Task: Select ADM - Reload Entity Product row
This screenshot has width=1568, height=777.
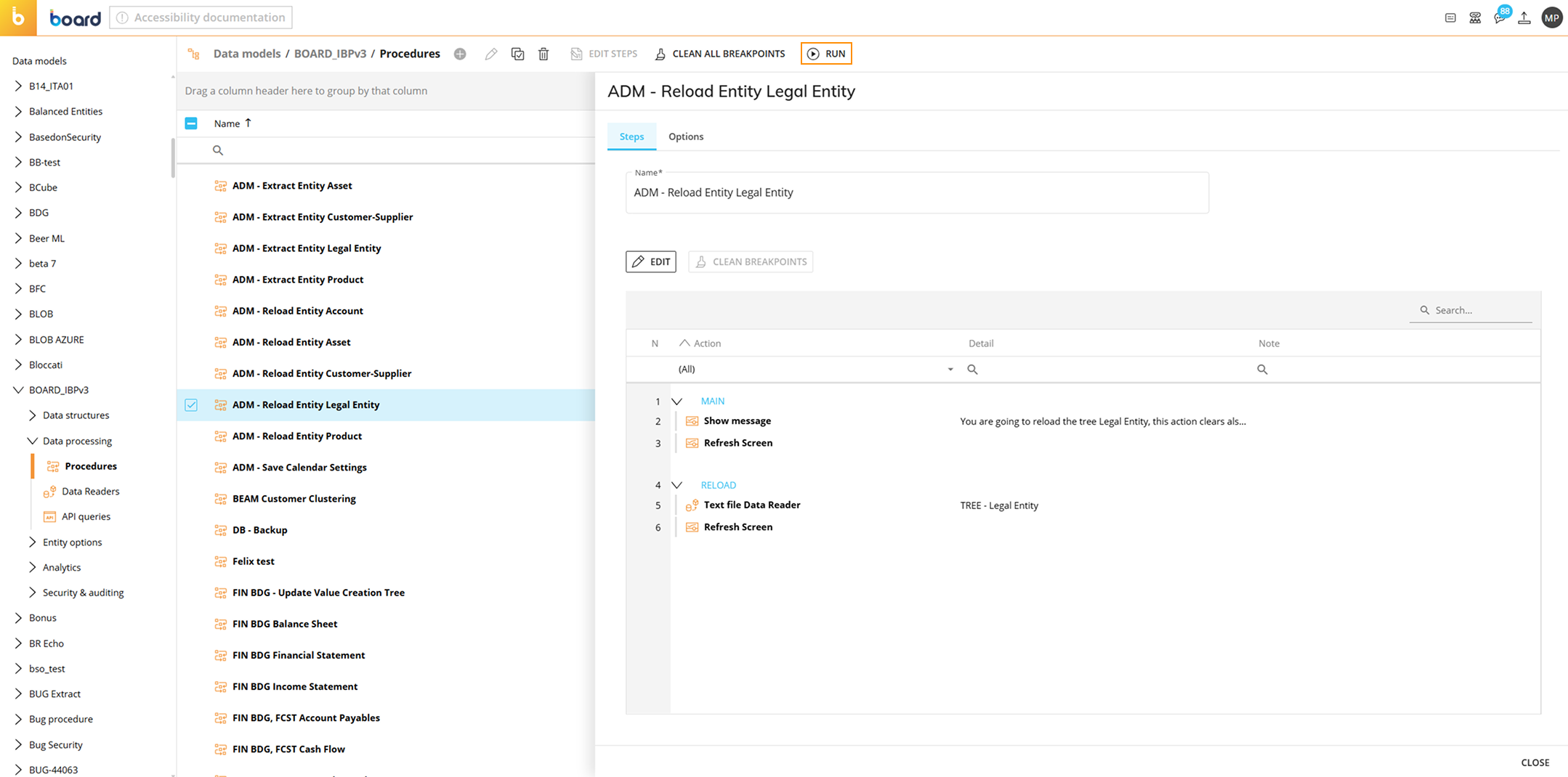Action: pyautogui.click(x=386, y=436)
